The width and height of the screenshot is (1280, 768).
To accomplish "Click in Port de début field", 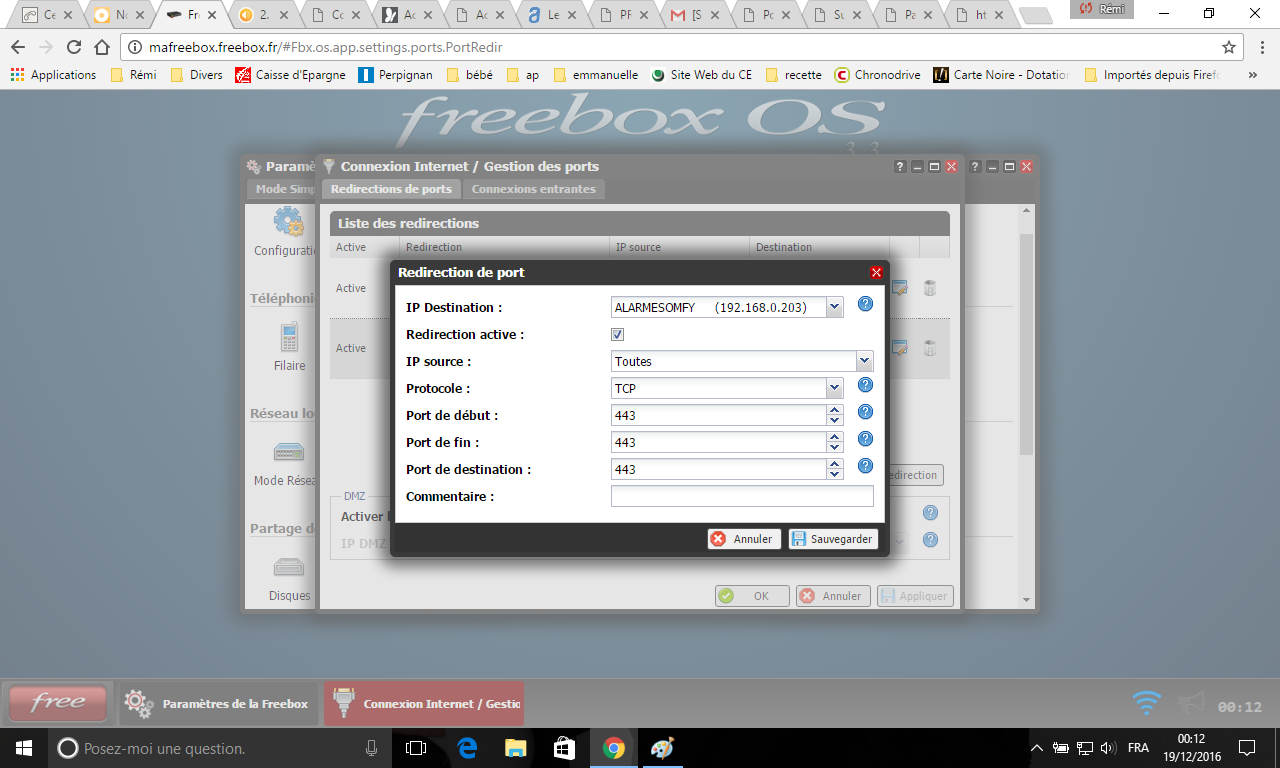I will pyautogui.click(x=719, y=415).
